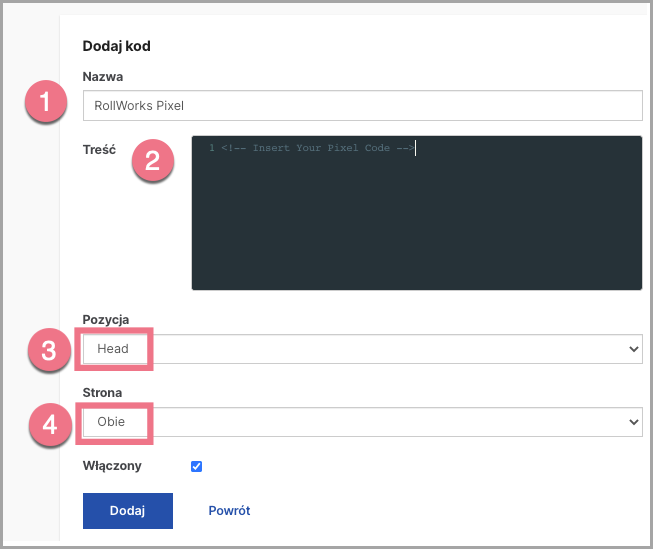The width and height of the screenshot is (653, 549).
Task: Click the Treść label
Action: point(99,150)
